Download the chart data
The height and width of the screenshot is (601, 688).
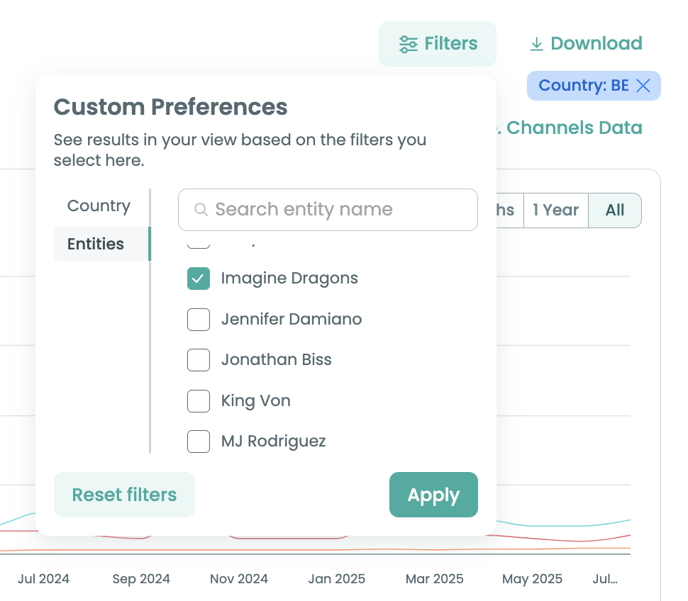pyautogui.click(x=585, y=44)
